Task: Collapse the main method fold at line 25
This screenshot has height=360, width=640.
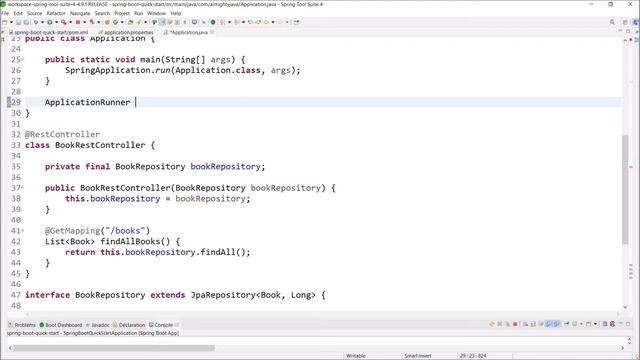Action: (x=22, y=60)
